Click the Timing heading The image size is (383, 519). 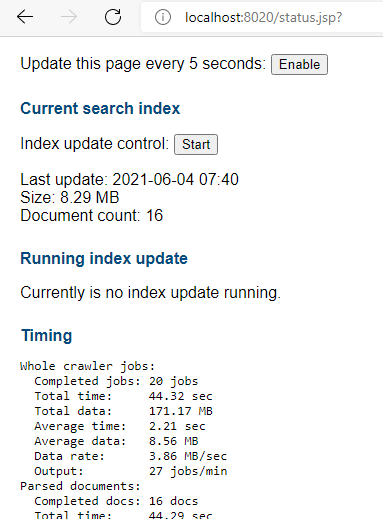(47, 335)
